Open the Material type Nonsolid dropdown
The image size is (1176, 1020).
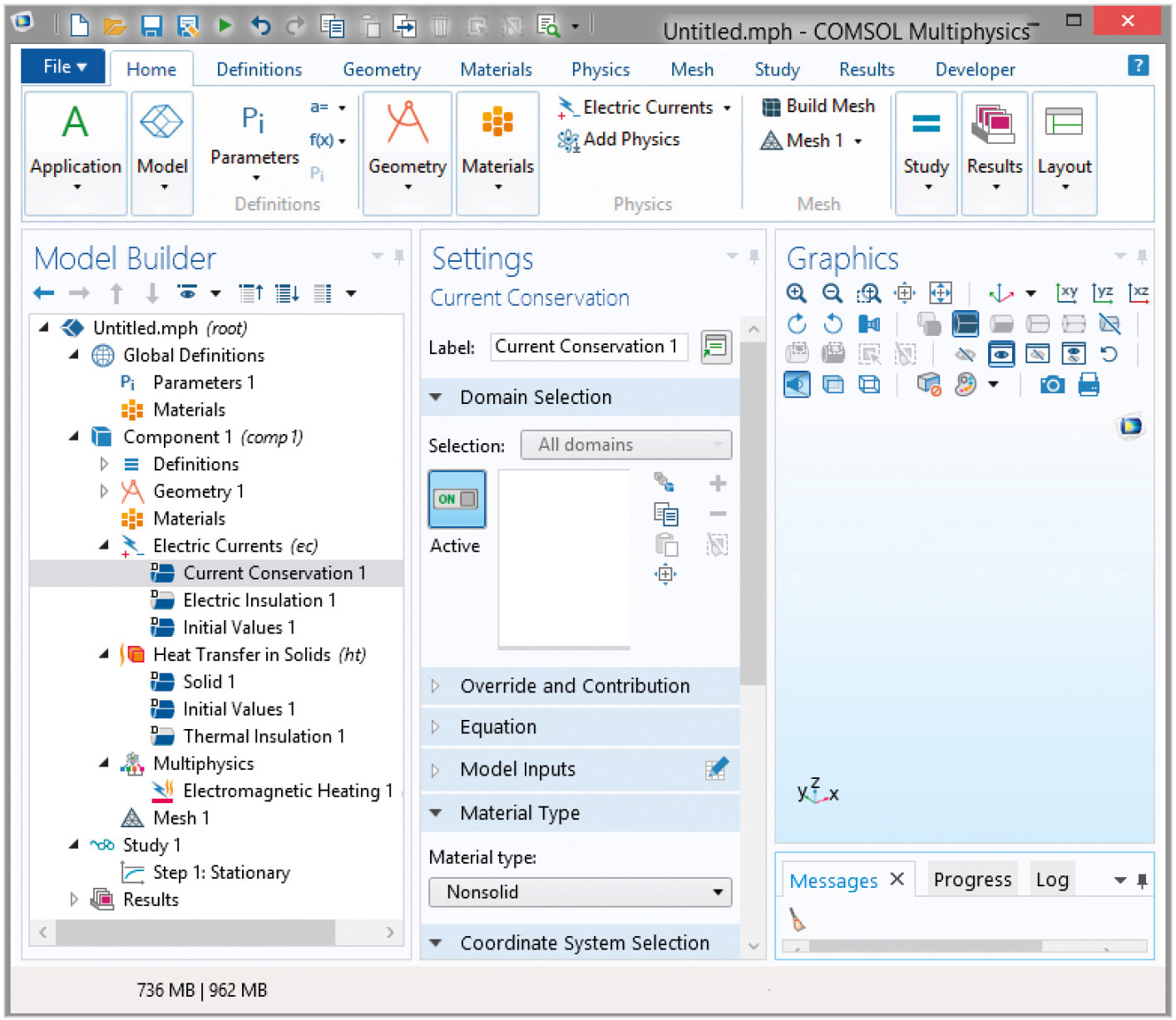pyautogui.click(x=581, y=892)
